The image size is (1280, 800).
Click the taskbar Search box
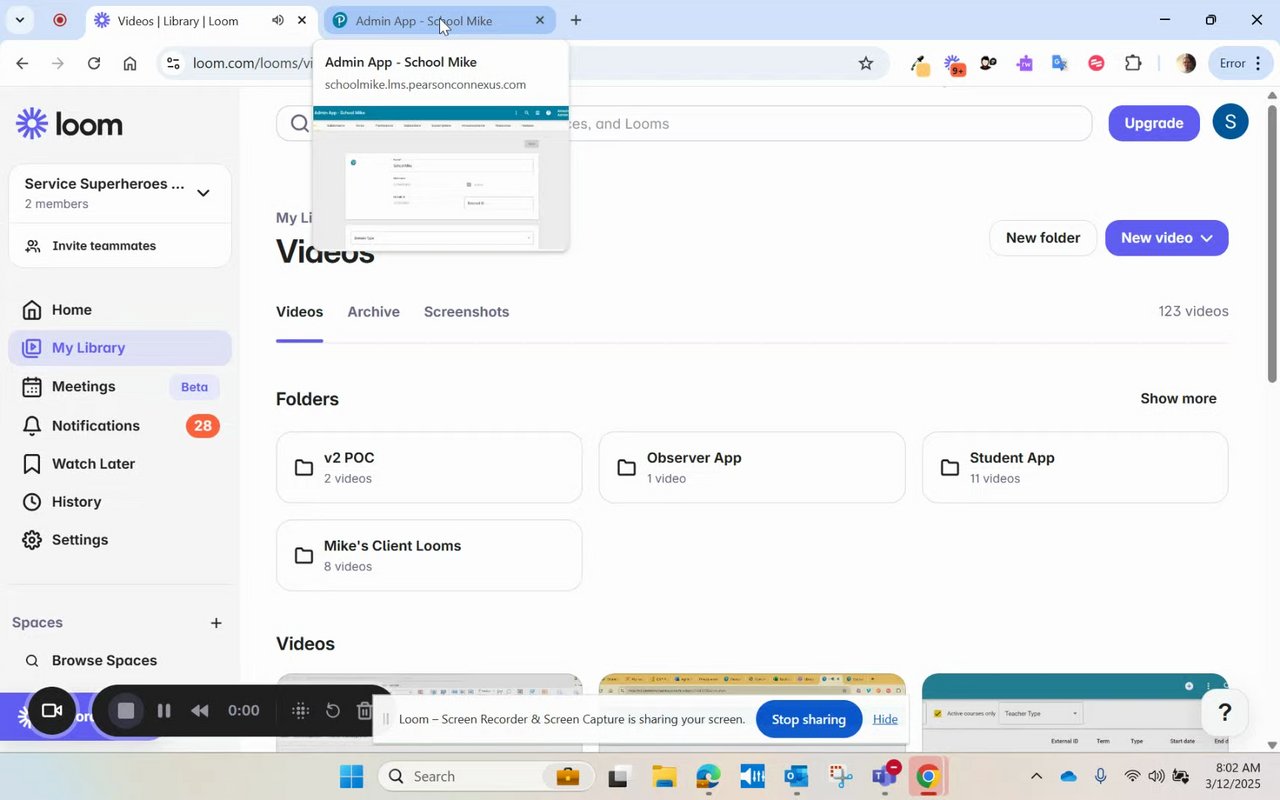coord(484,776)
